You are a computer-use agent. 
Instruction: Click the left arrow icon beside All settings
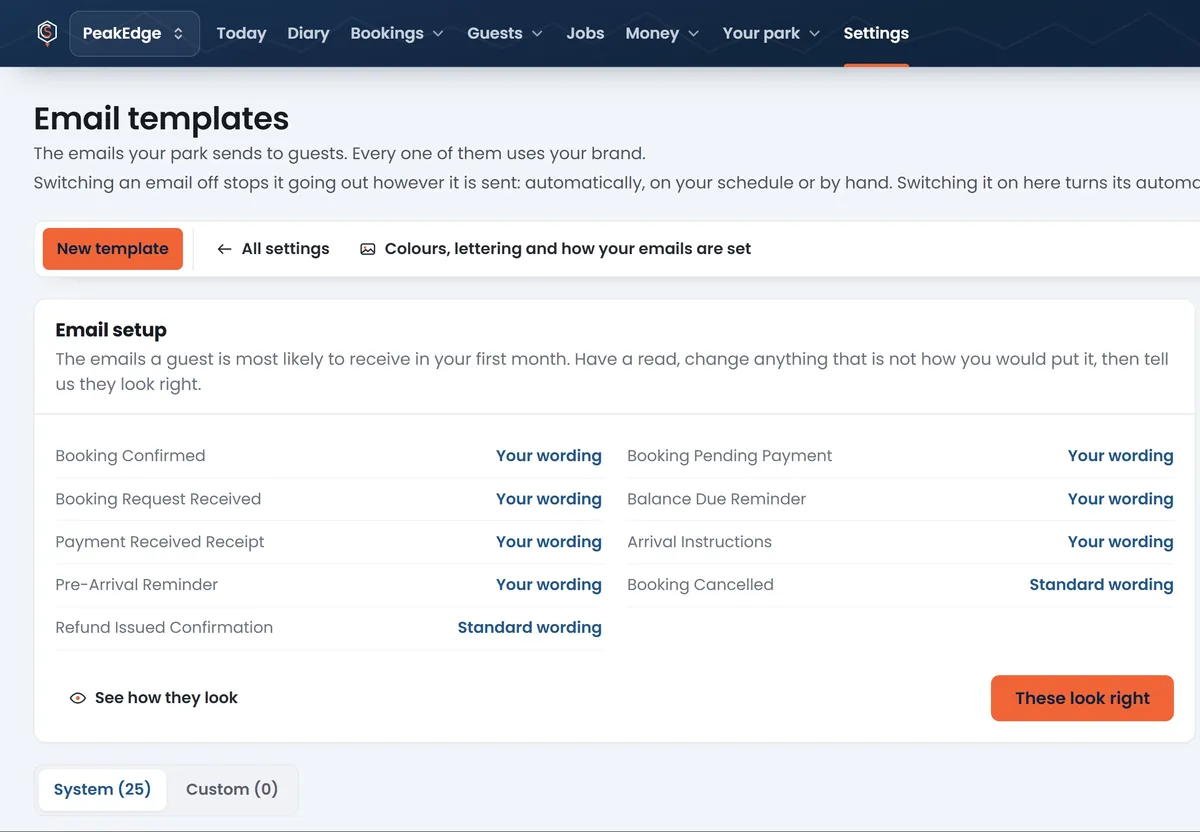[224, 249]
